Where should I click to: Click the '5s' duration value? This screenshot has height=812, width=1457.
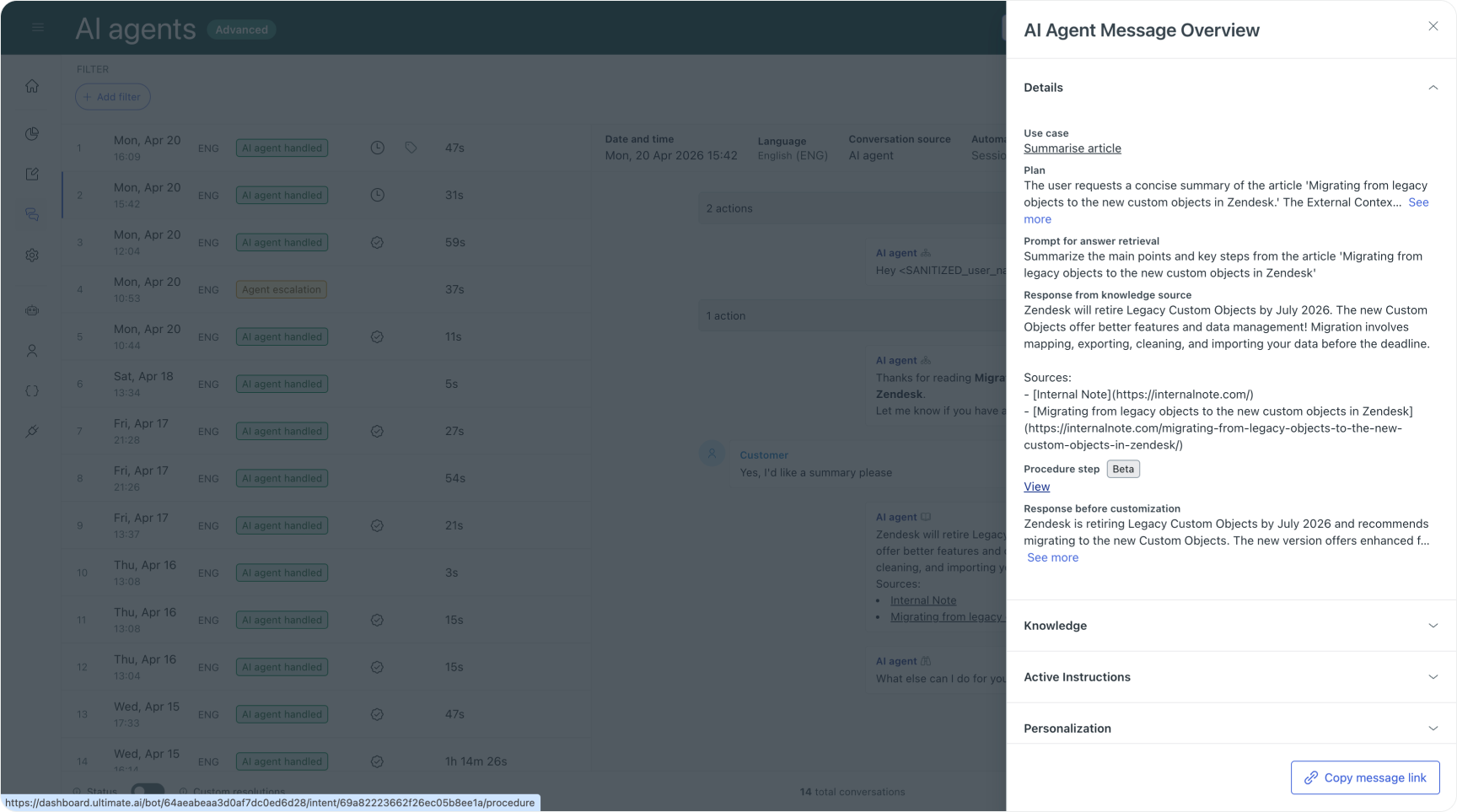click(452, 384)
